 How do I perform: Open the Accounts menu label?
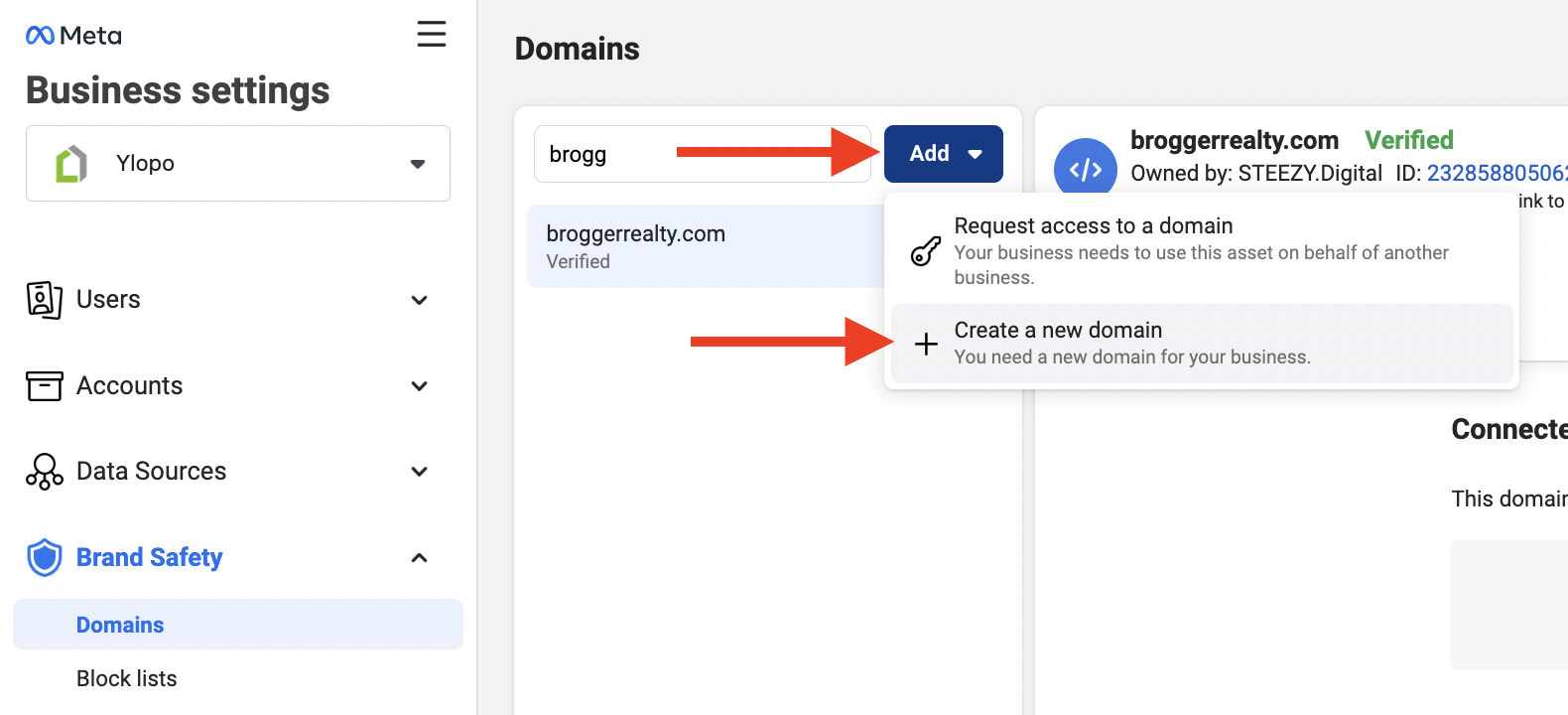[130, 386]
